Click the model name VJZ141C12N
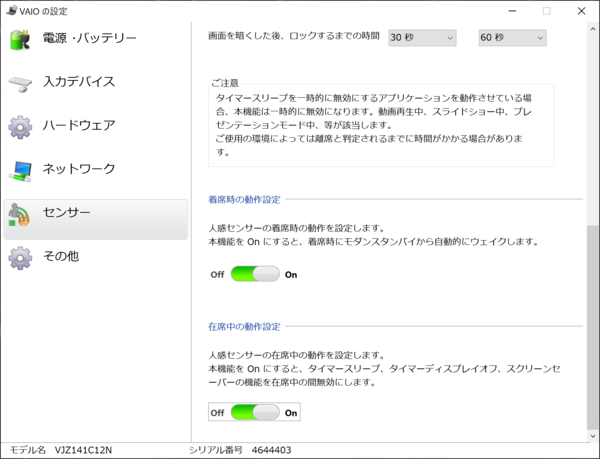 click(83, 450)
